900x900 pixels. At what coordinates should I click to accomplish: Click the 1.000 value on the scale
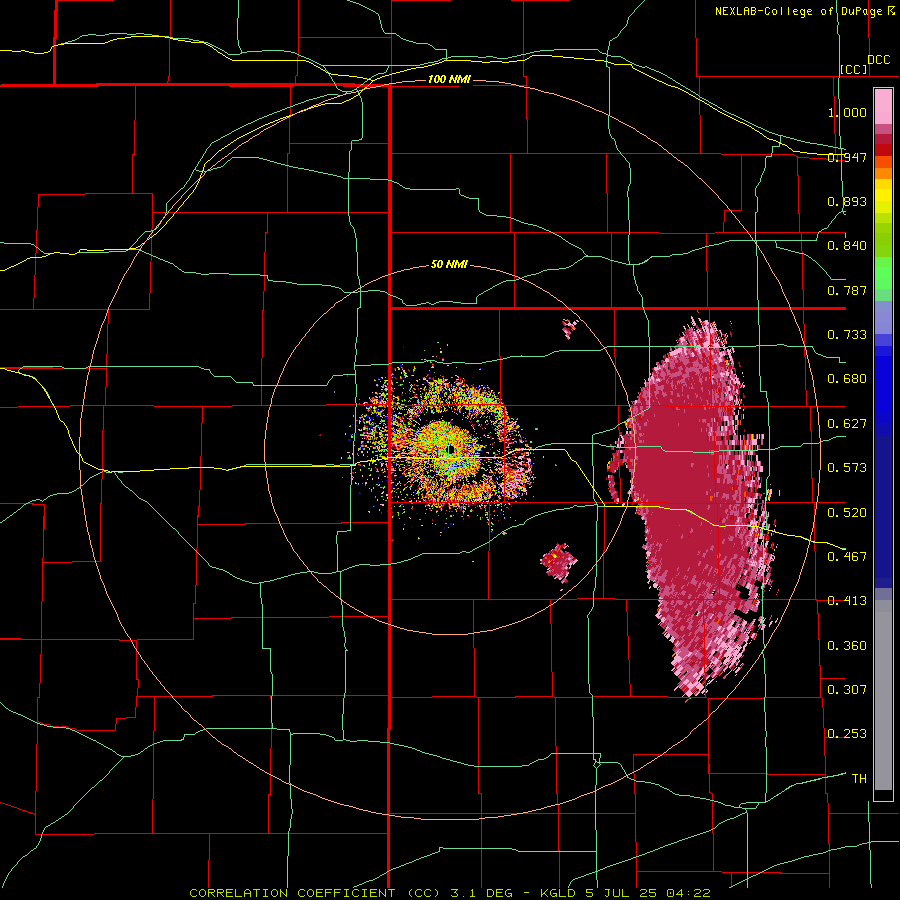pyautogui.click(x=847, y=112)
